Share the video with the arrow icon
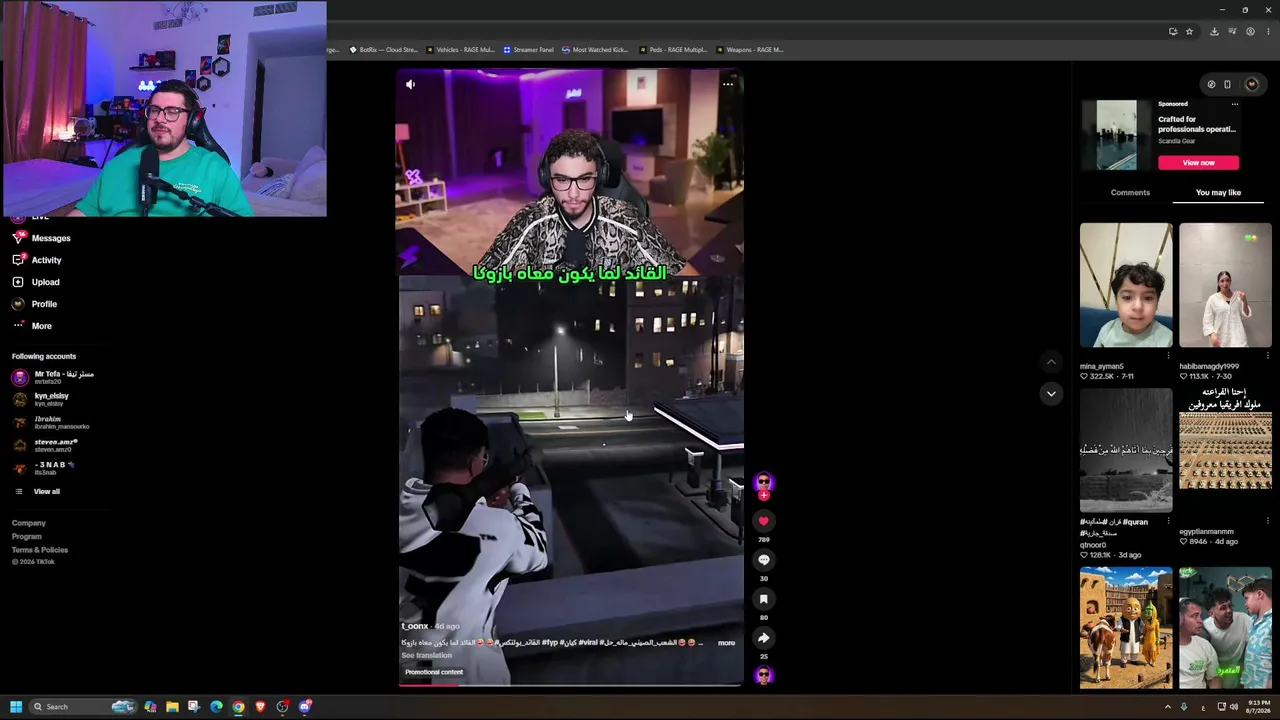The image size is (1280, 720). [764, 638]
